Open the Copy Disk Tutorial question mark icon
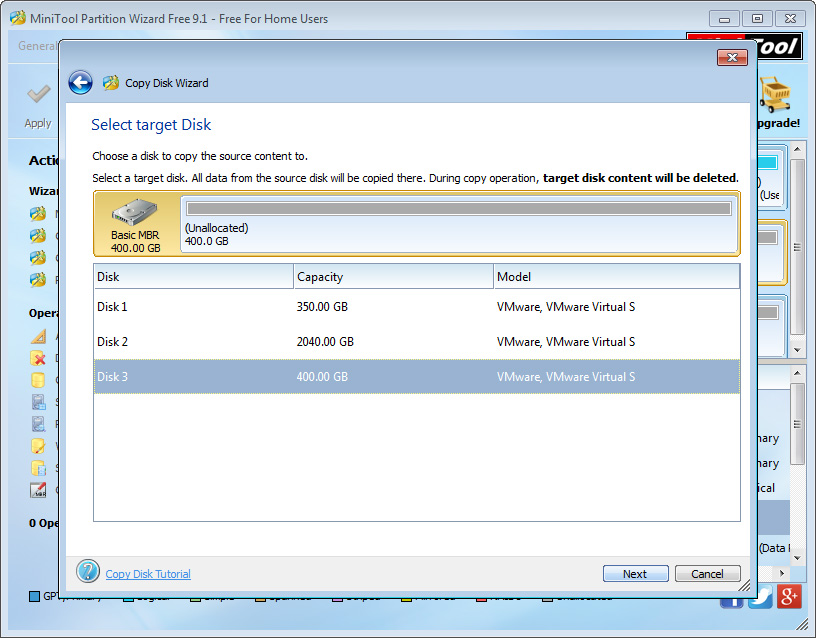 90,572
